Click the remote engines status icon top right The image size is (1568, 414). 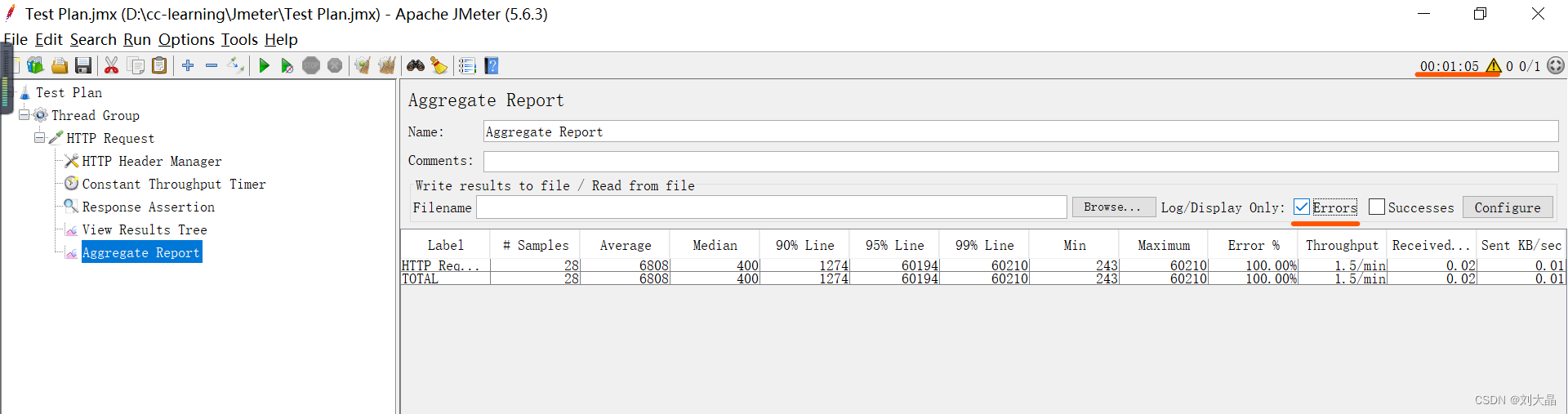[1556, 65]
